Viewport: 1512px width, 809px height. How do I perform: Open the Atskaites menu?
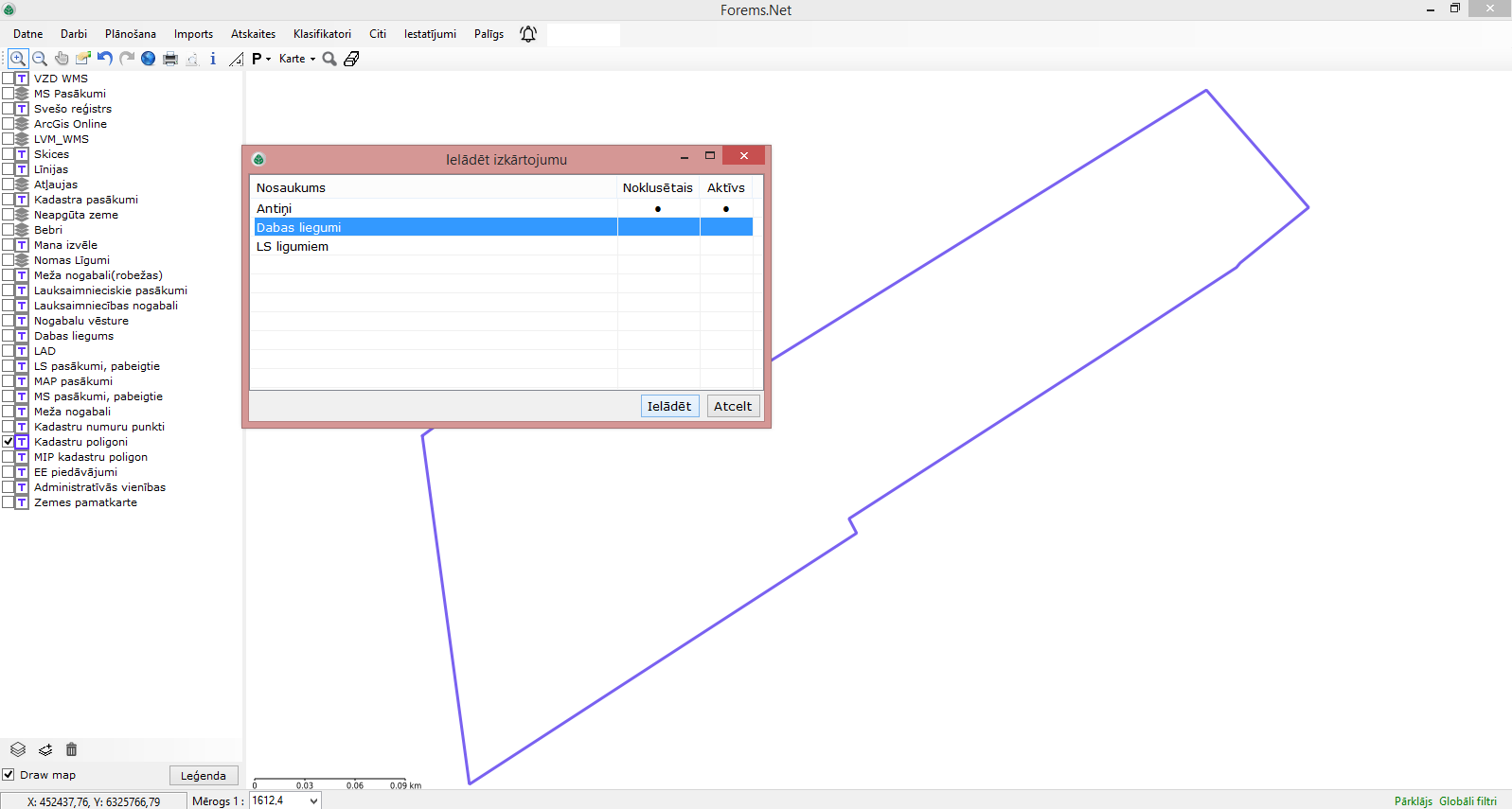(x=253, y=34)
